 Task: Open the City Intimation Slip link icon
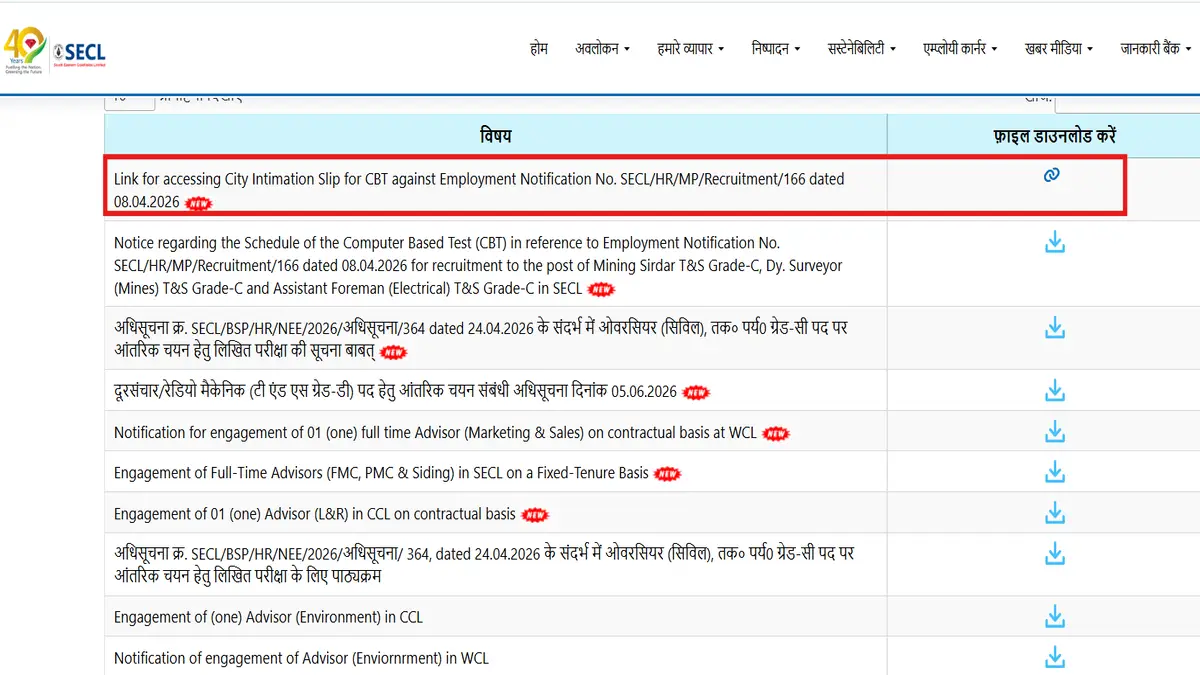click(x=1051, y=175)
